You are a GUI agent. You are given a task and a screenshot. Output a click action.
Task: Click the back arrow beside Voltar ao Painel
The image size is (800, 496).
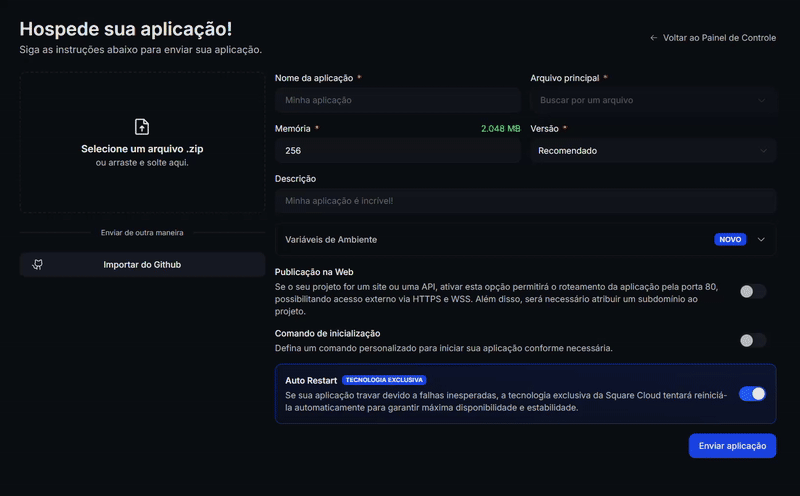pos(653,38)
